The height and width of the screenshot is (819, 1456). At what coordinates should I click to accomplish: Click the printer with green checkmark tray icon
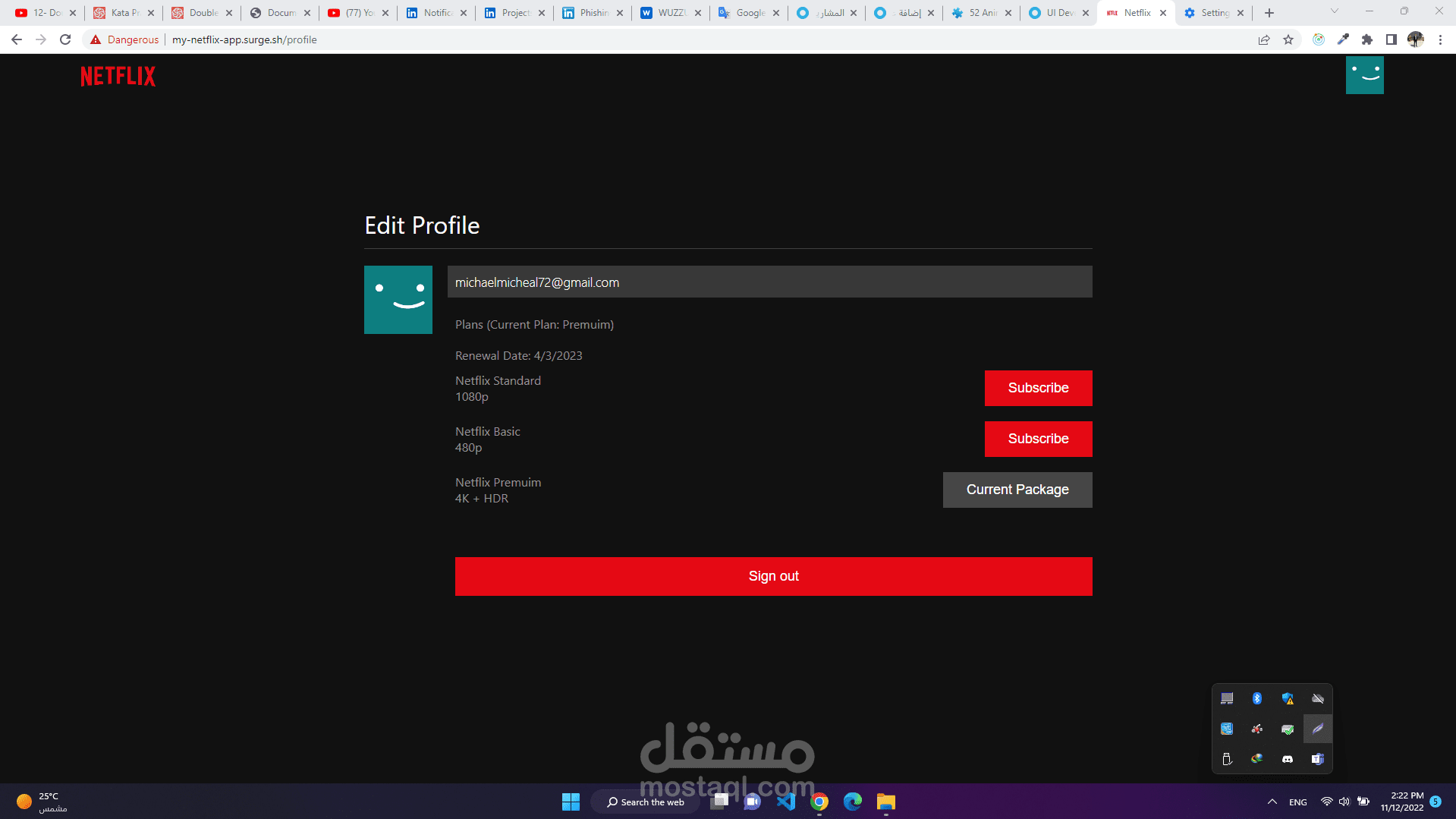[1288, 729]
